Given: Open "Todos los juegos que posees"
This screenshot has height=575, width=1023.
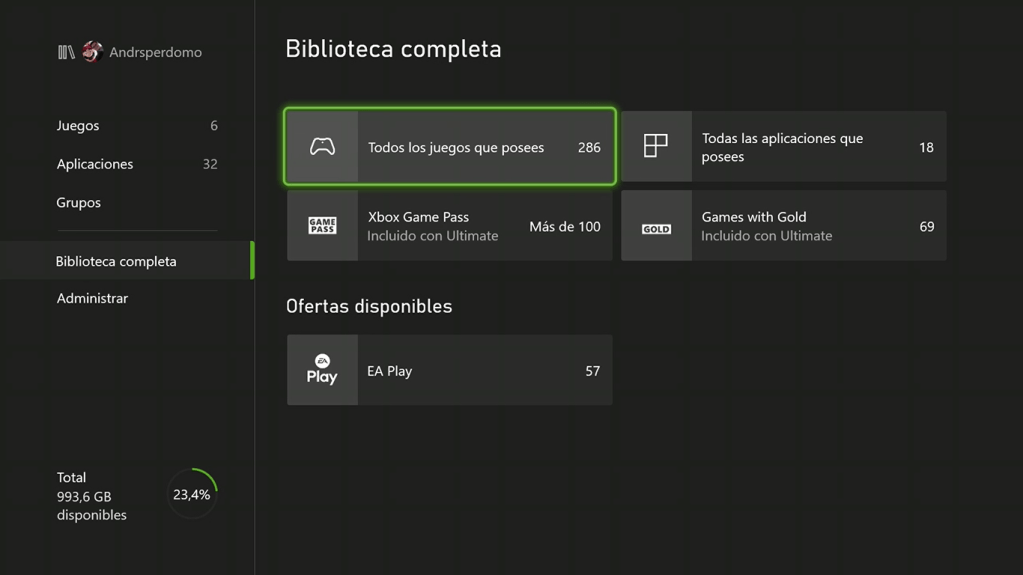Looking at the screenshot, I should (456, 147).
